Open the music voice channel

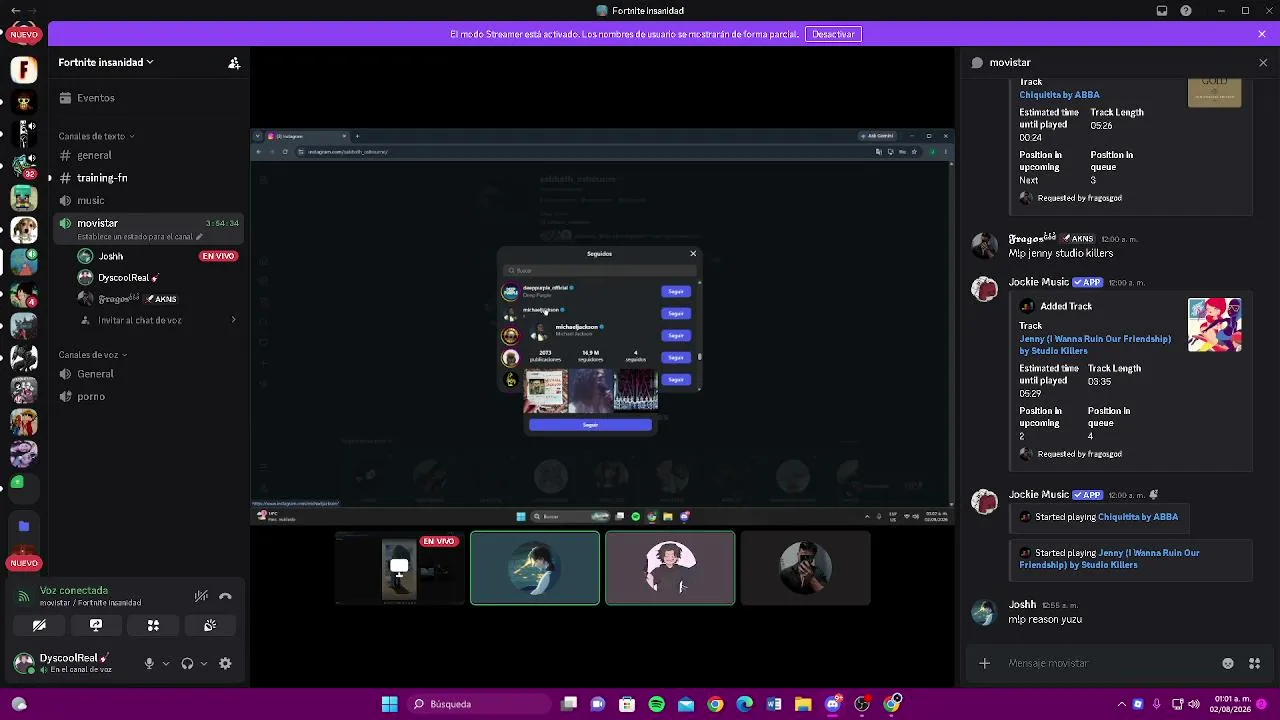point(150,201)
